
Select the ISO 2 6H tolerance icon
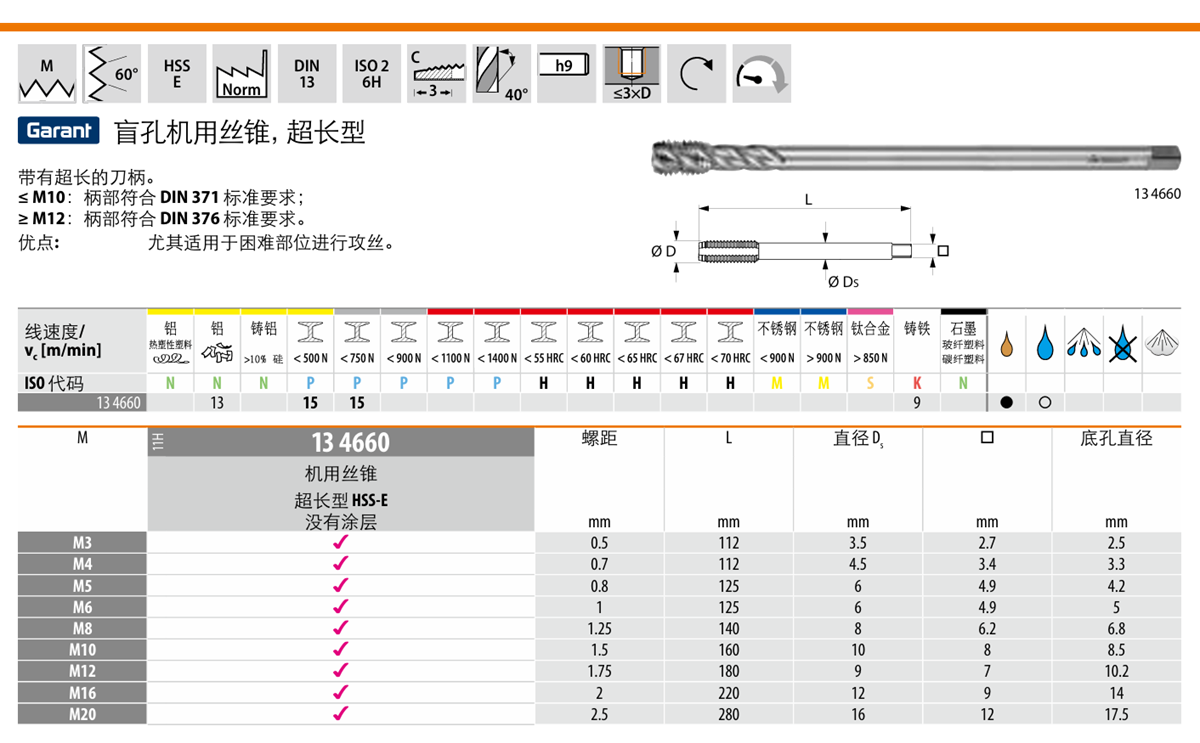pyautogui.click(x=372, y=73)
